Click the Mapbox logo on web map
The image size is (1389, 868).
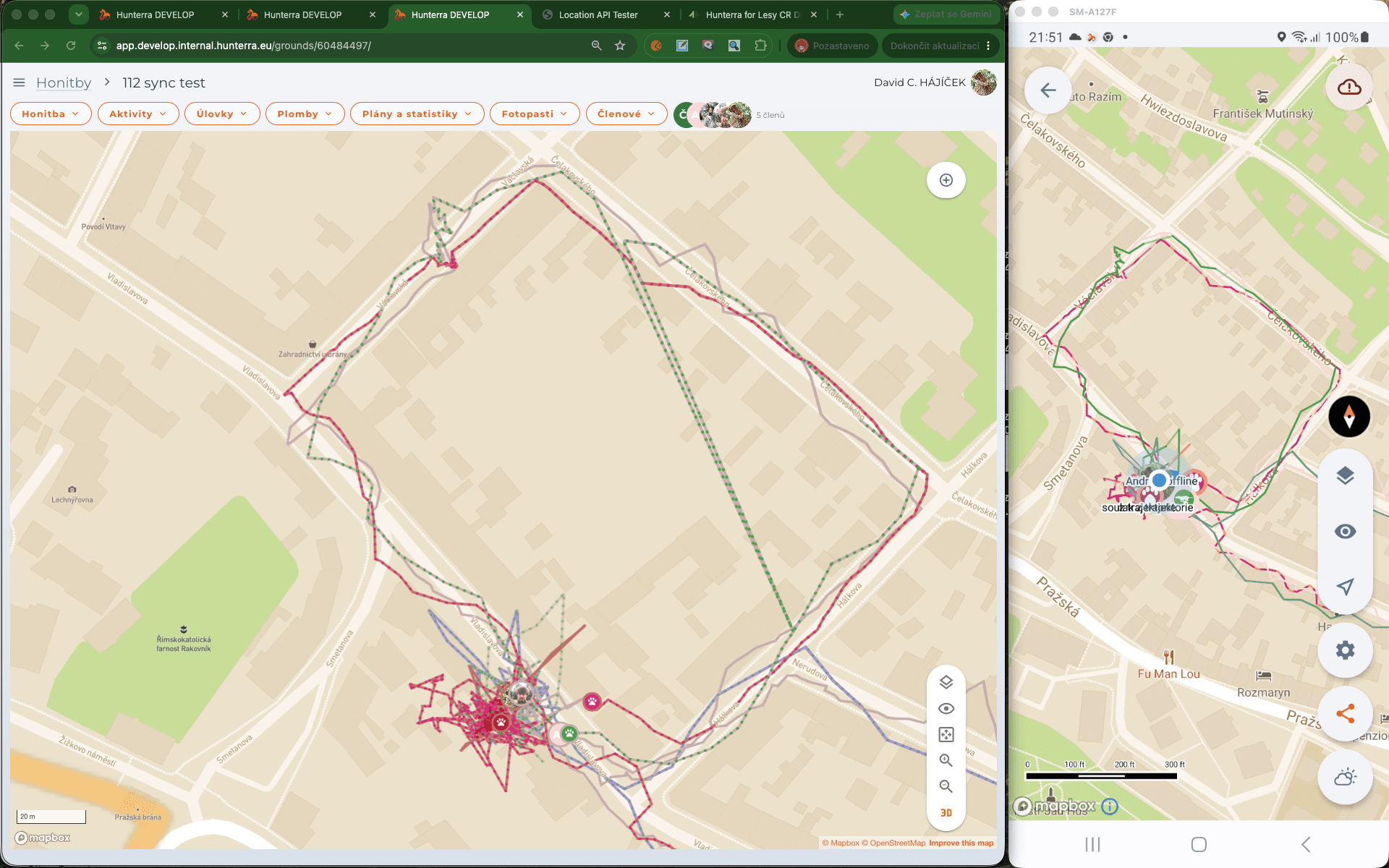pyautogui.click(x=43, y=838)
